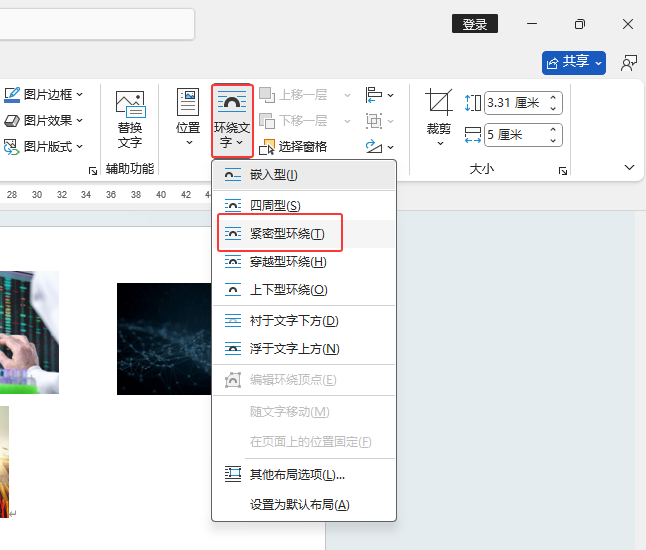646x550 pixels.
Task: Click Edit Wrap Points 编辑环绕顶点(E)
Action: [304, 379]
